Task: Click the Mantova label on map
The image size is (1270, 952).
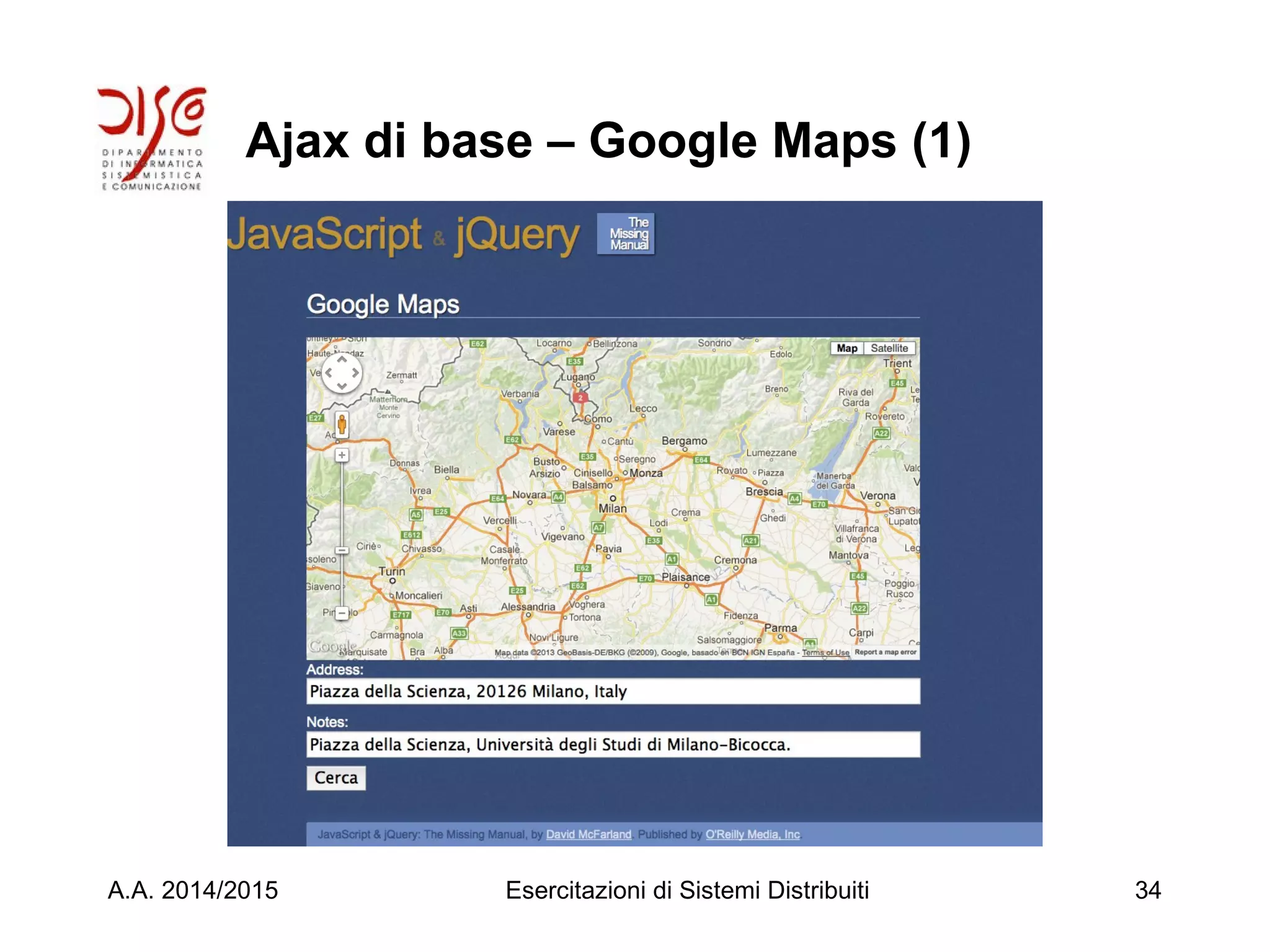Action: [x=849, y=555]
